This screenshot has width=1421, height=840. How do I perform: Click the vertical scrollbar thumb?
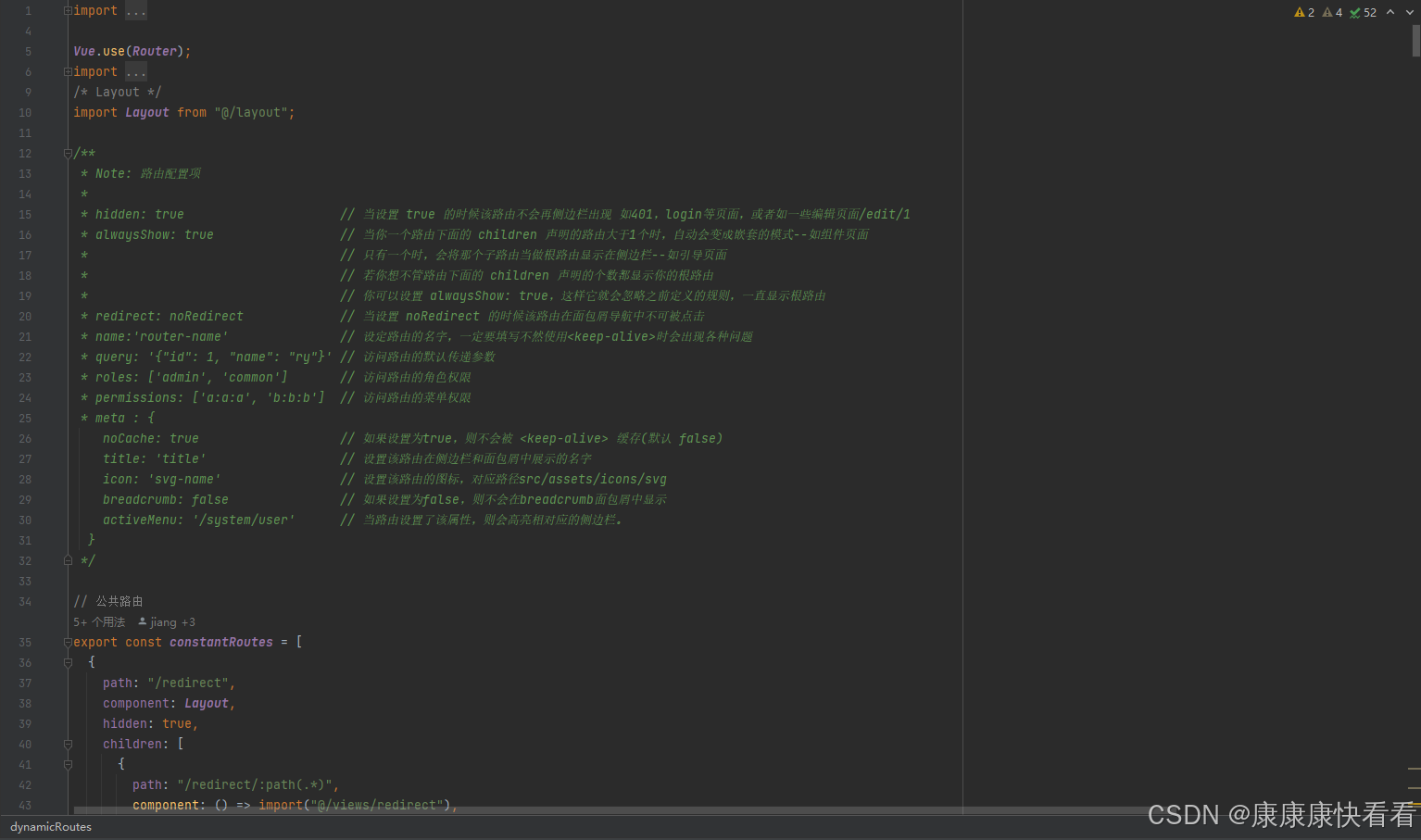[x=1415, y=41]
